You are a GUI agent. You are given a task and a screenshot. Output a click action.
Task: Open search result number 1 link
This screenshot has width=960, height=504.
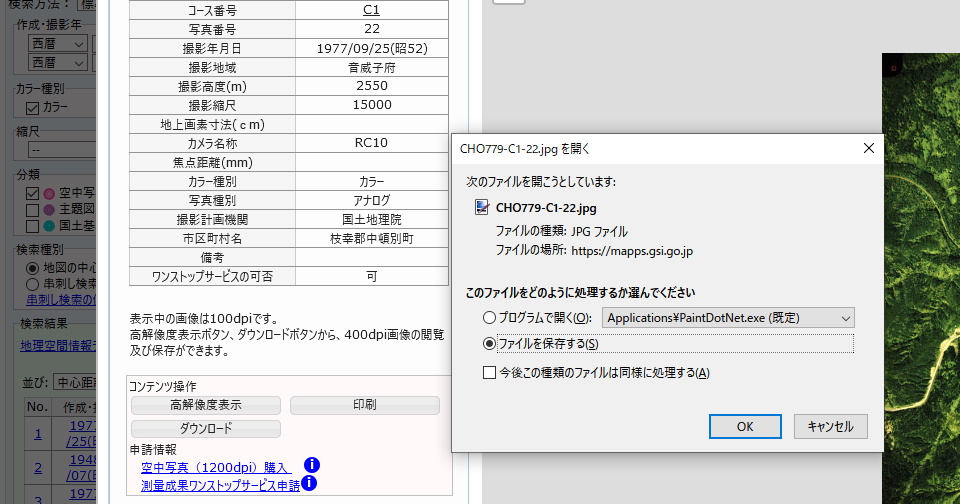click(38, 434)
